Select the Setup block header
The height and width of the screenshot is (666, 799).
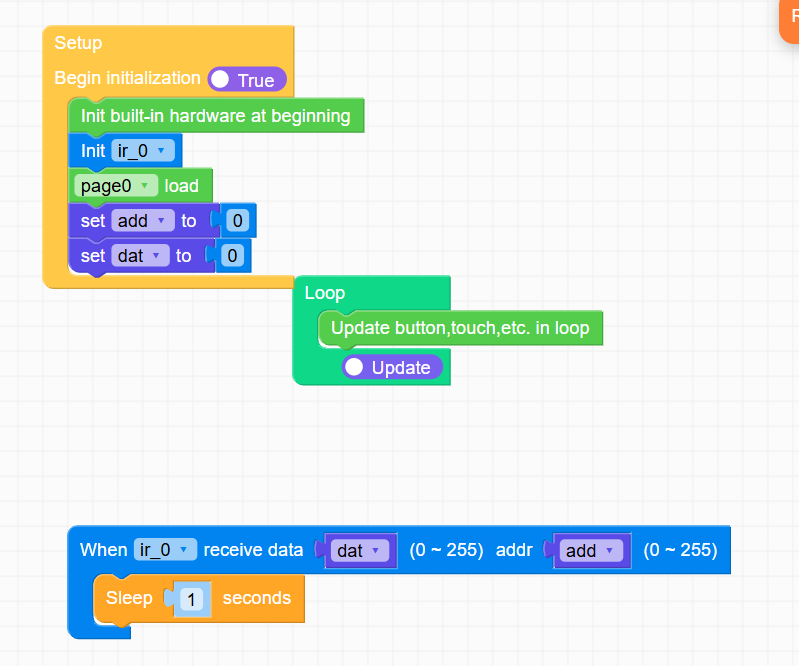pyautogui.click(x=78, y=43)
